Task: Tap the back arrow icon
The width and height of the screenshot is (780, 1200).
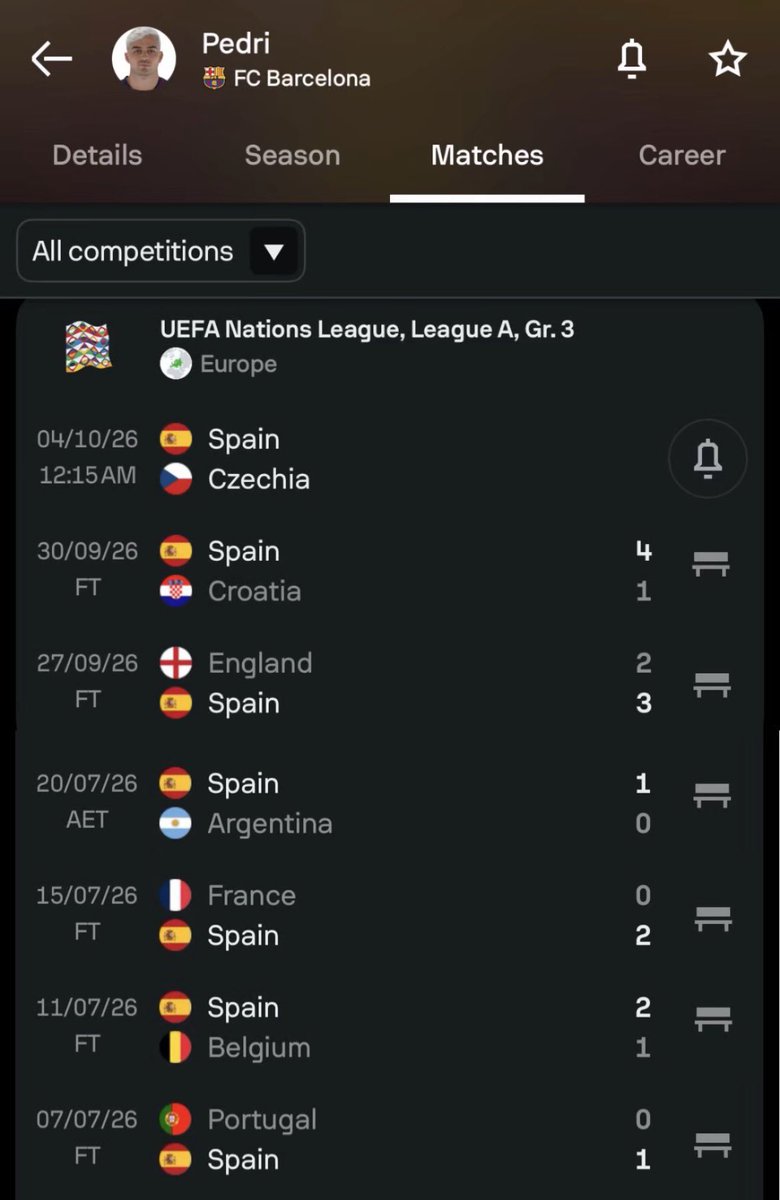Action: pyautogui.click(x=51, y=60)
